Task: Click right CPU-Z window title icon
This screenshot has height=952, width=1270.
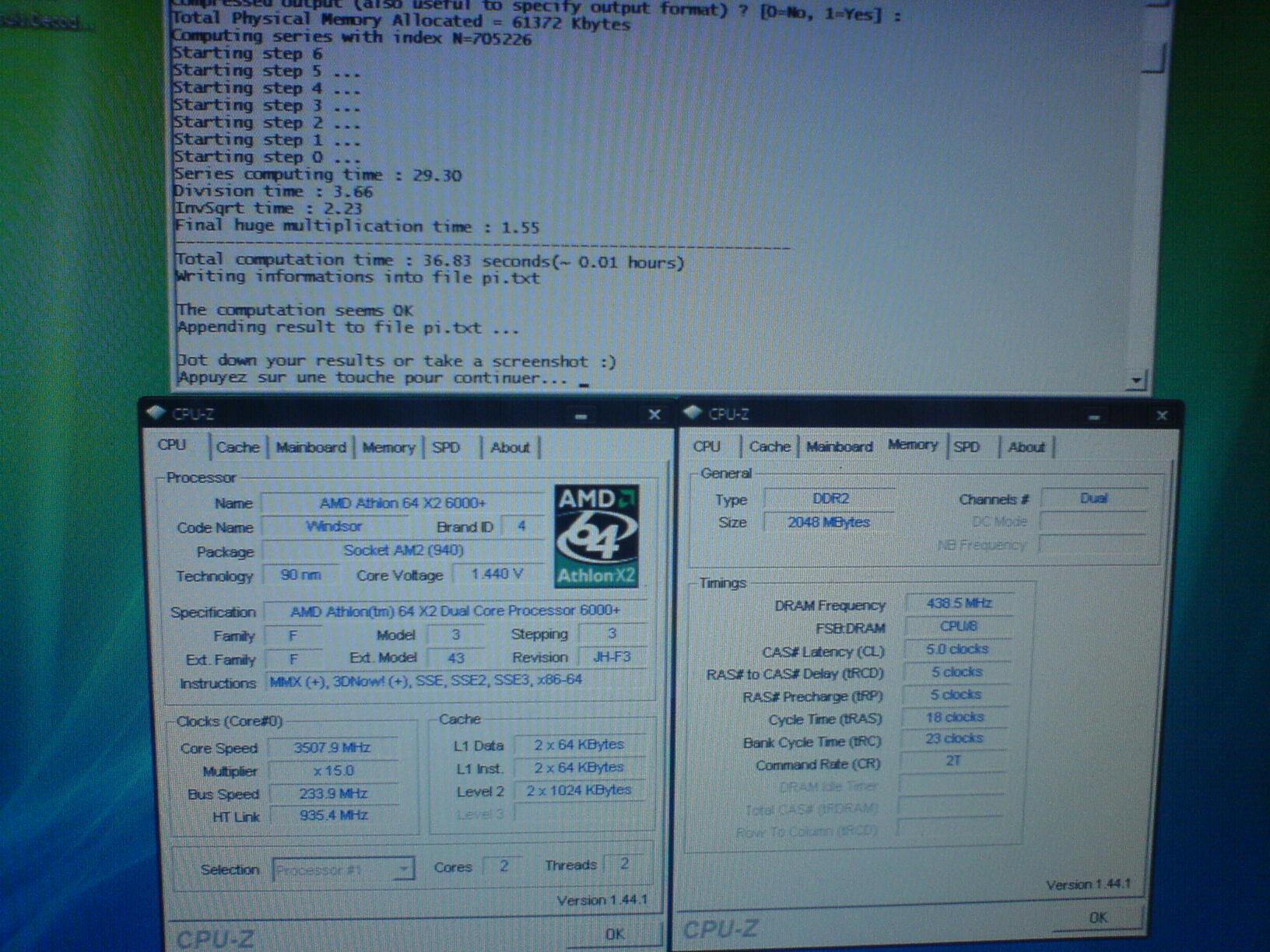Action: [x=693, y=413]
